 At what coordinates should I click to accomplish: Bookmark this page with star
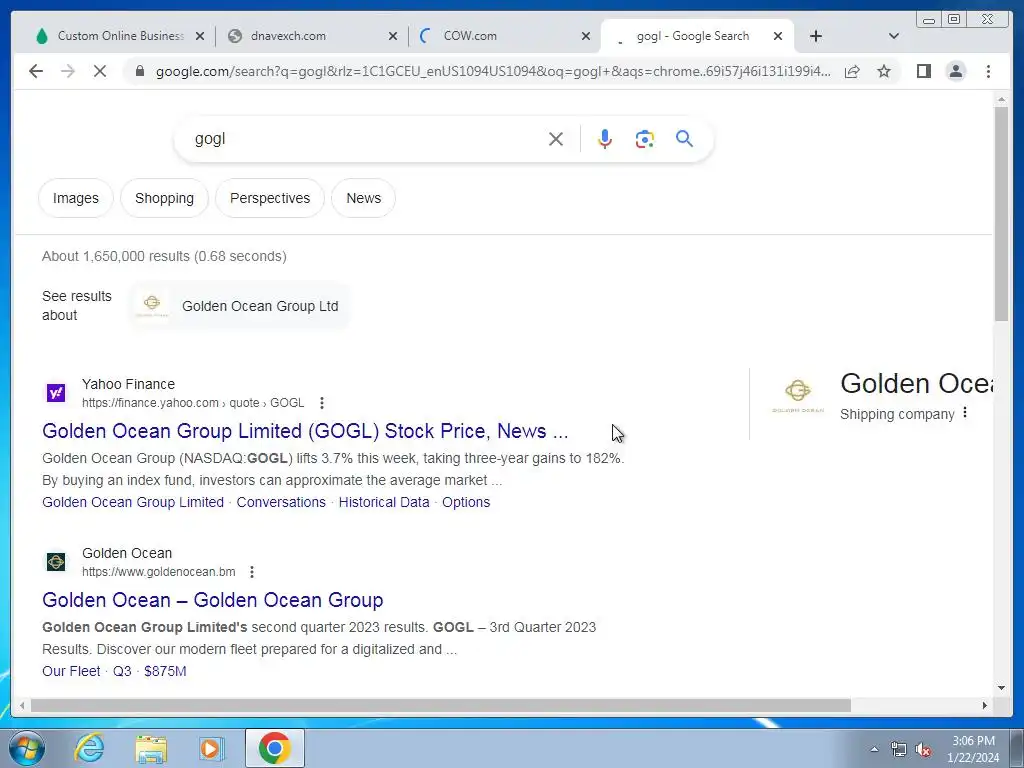click(x=884, y=71)
